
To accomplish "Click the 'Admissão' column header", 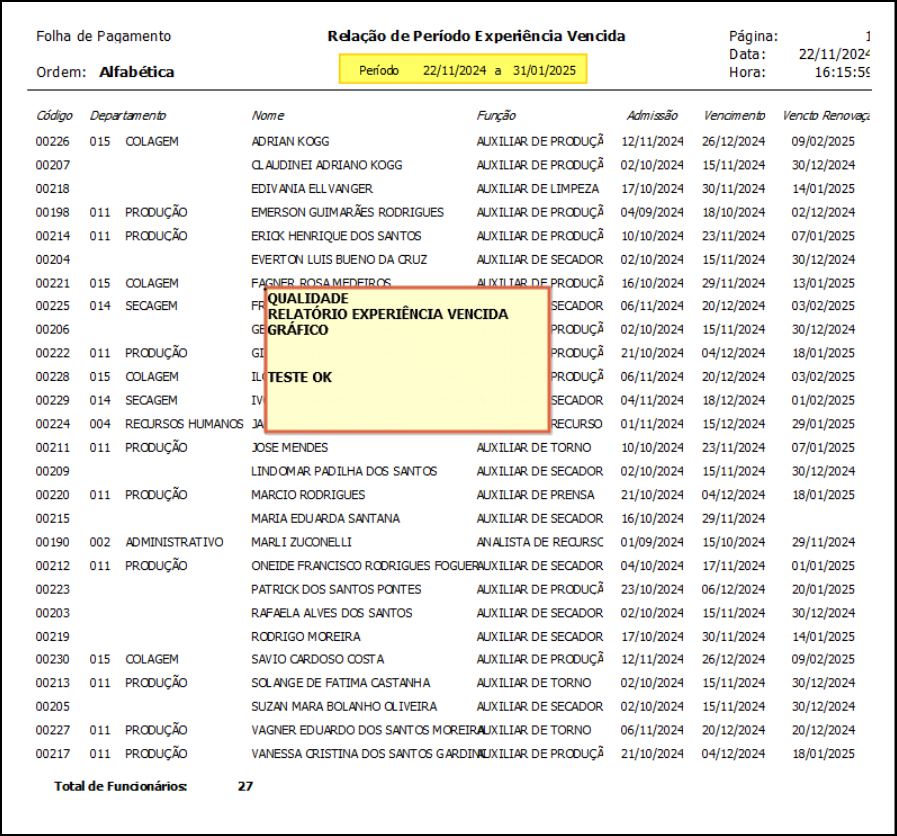I will point(652,116).
